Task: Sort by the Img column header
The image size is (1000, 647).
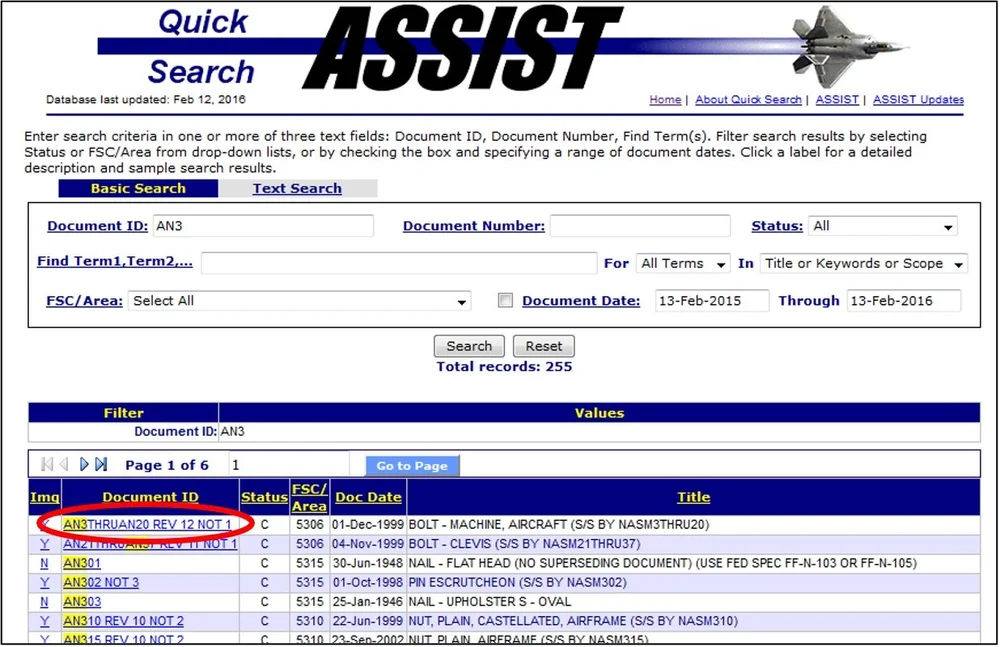Action: click(45, 497)
